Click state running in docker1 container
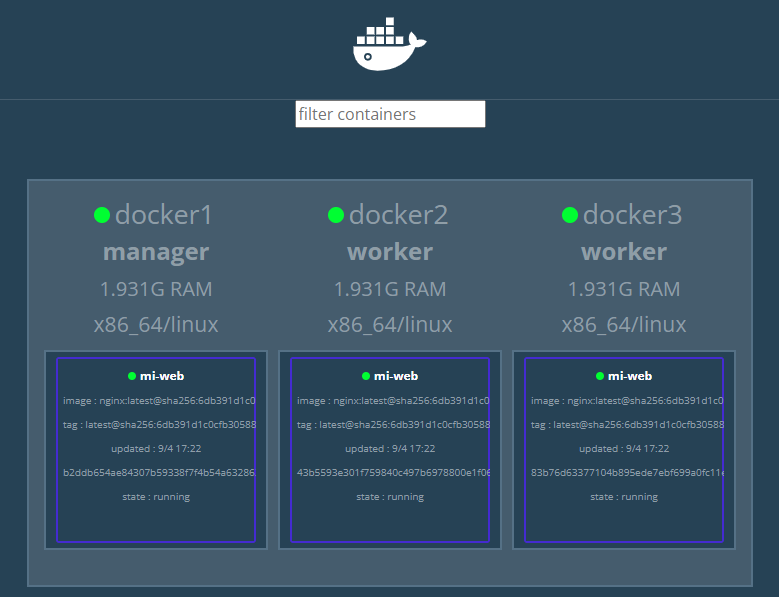 pyautogui.click(x=156, y=497)
